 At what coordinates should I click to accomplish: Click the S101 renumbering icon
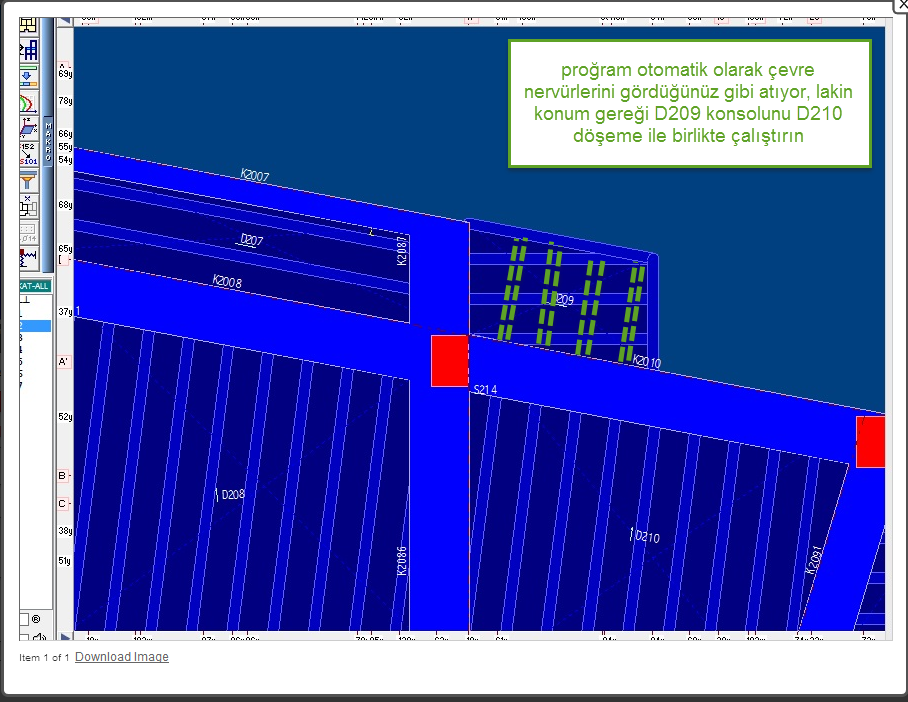[x=28, y=154]
